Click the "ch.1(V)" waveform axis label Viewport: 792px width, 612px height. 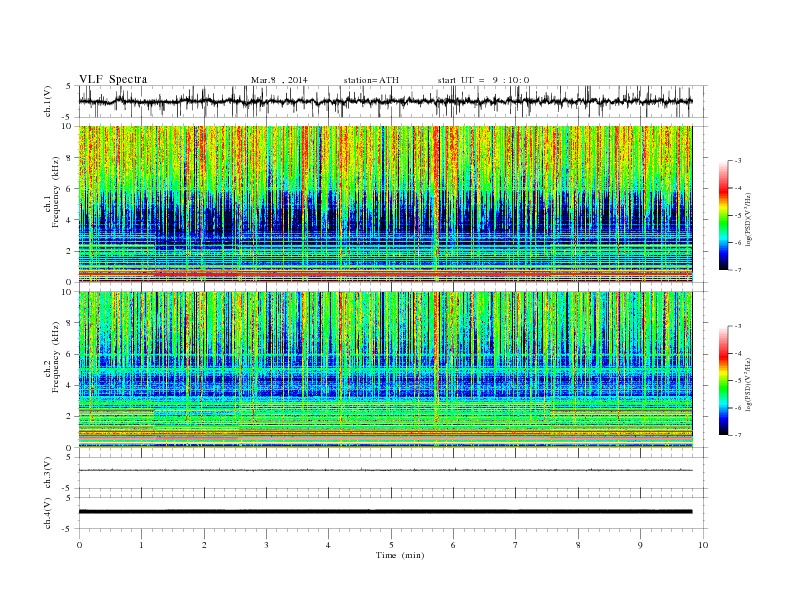click(48, 101)
